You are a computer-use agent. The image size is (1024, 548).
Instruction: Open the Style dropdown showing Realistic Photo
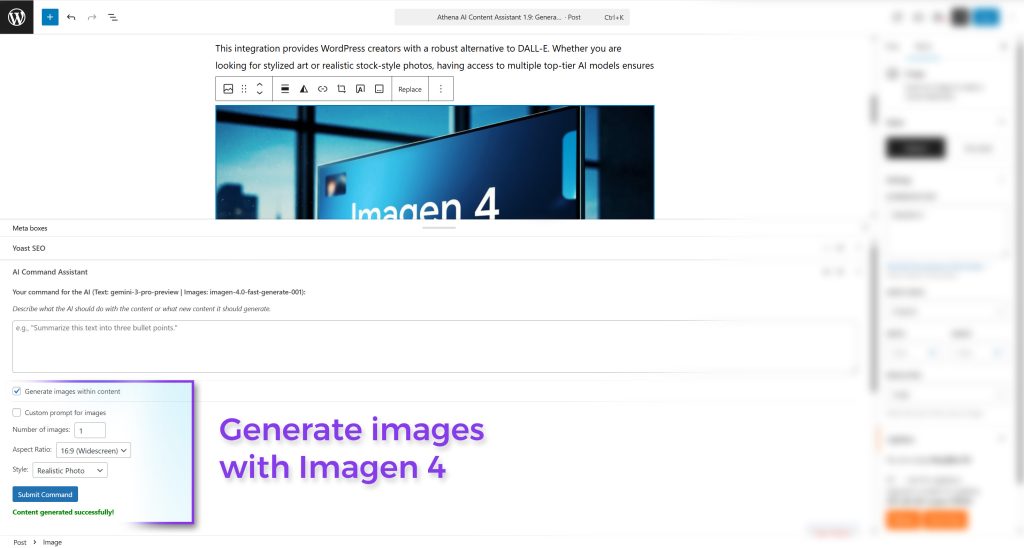[70, 470]
